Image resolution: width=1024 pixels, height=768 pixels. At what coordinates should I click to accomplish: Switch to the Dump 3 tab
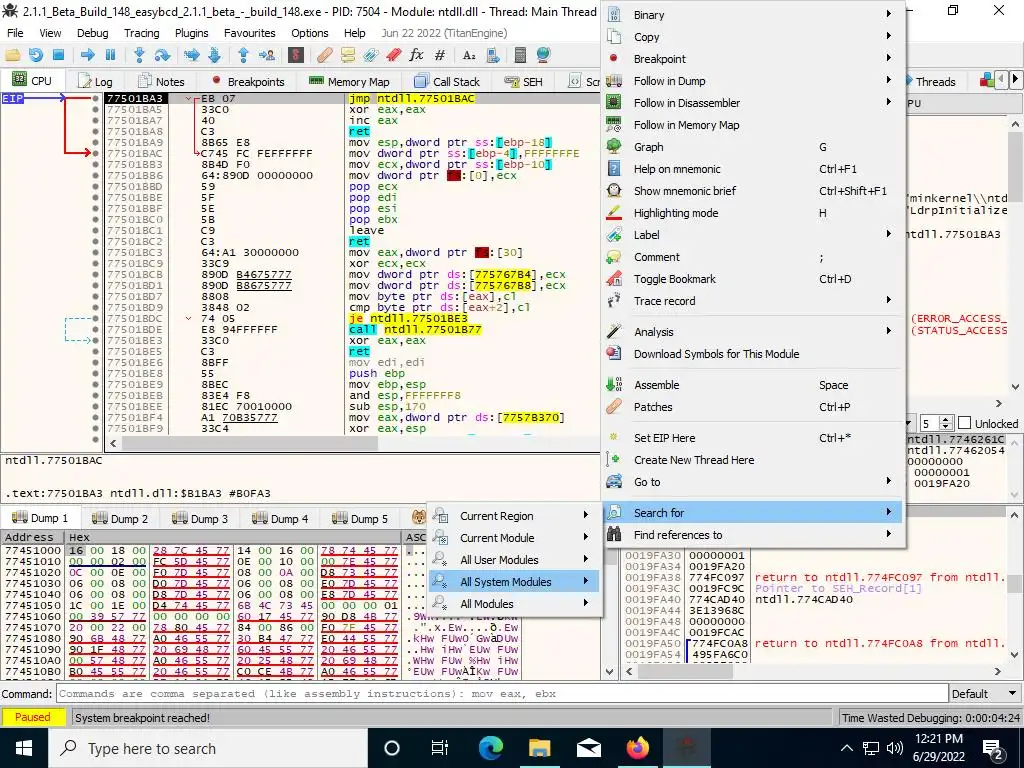(x=200, y=519)
